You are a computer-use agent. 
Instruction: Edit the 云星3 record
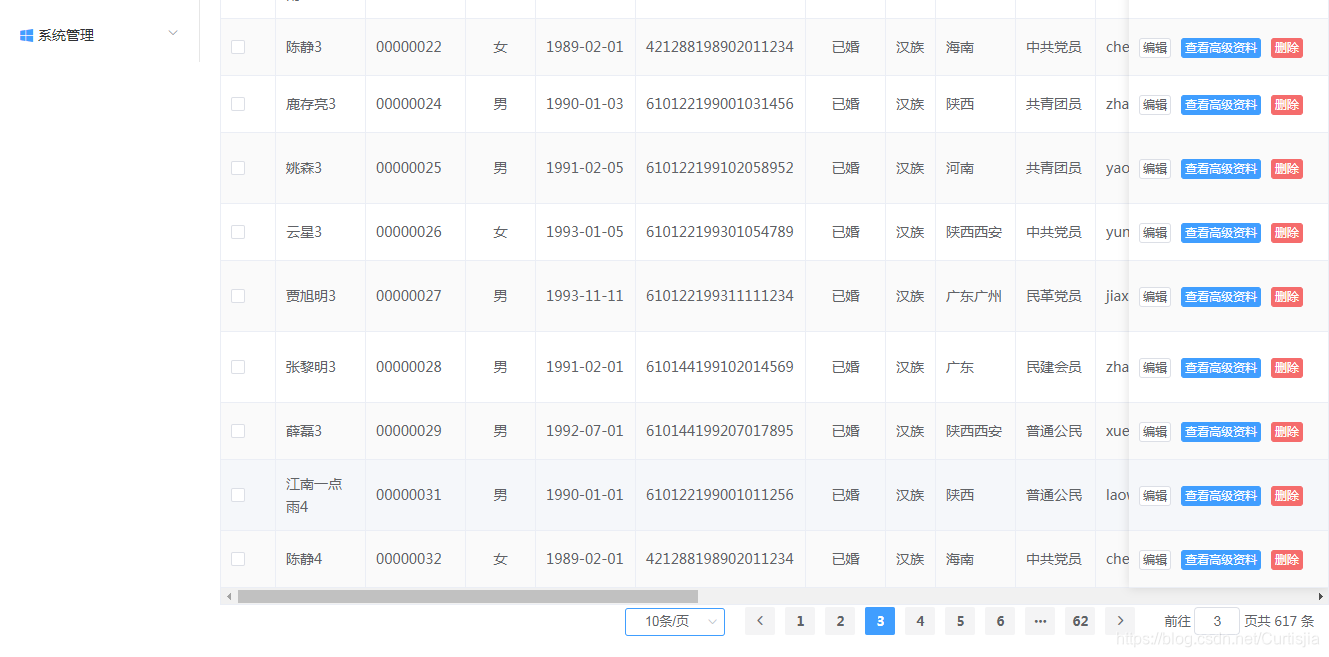[x=1155, y=232]
